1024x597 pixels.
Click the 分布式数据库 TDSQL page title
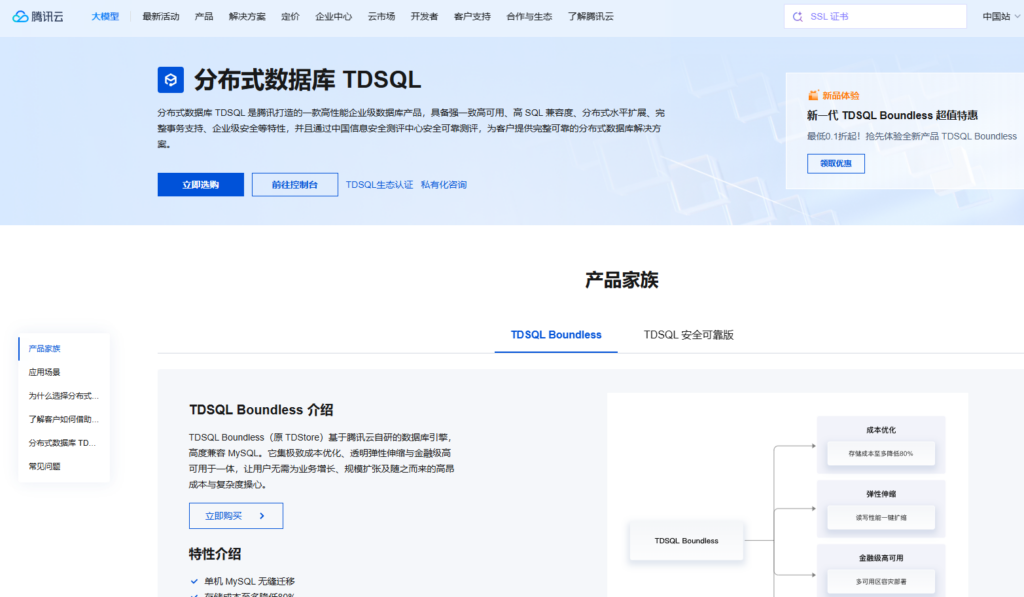pos(308,80)
